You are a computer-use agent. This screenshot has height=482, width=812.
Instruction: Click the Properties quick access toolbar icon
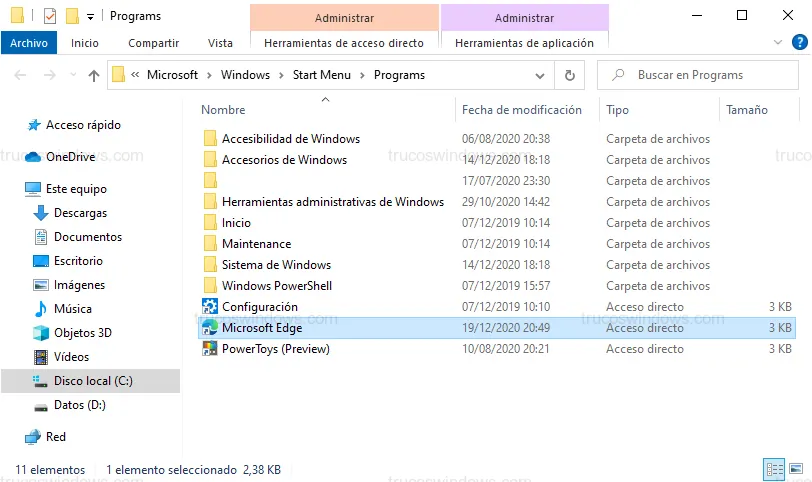[x=49, y=16]
